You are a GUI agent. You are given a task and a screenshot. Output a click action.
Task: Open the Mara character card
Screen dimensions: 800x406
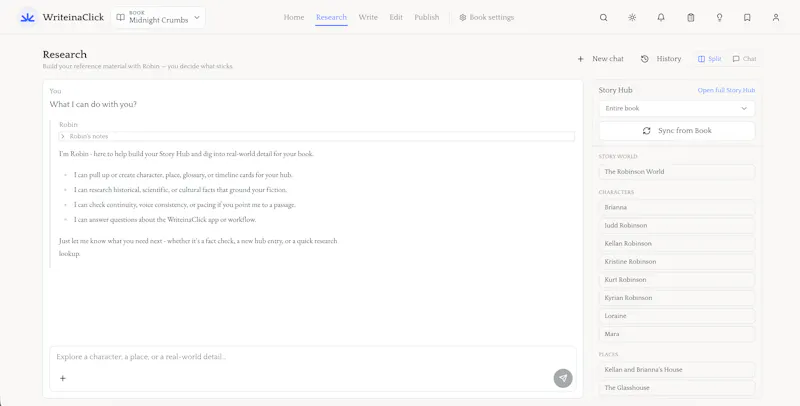[677, 334]
